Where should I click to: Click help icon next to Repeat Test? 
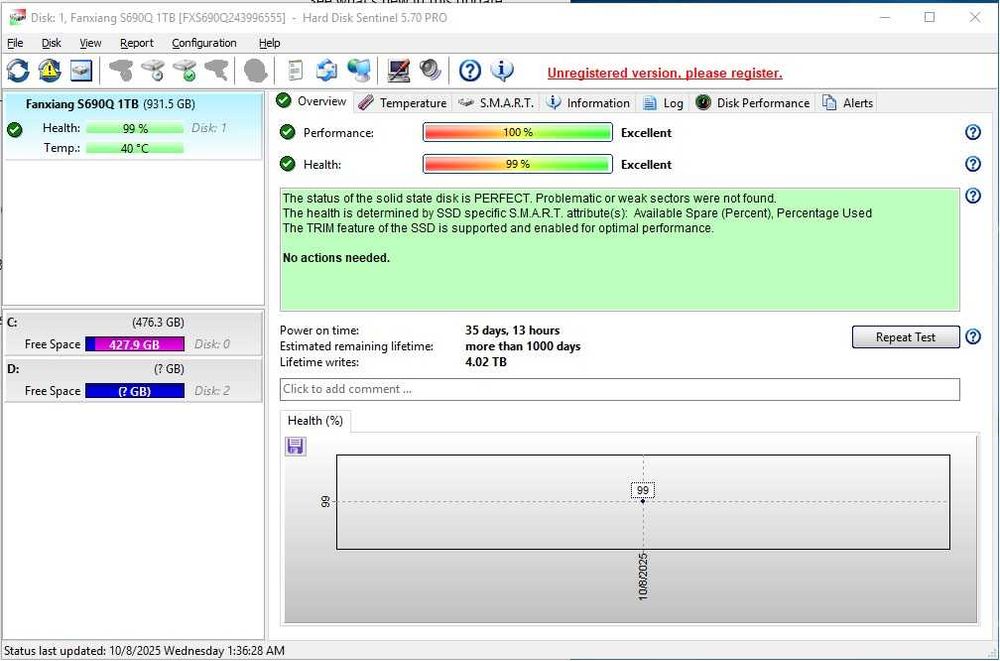pos(973,336)
